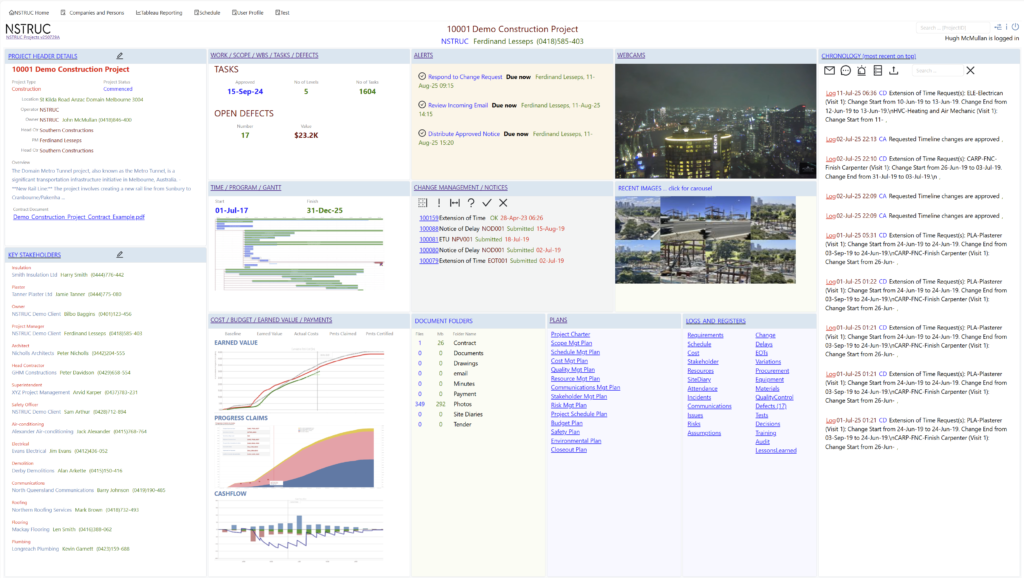Open the Progress Claims chart

pyautogui.click(x=300, y=455)
